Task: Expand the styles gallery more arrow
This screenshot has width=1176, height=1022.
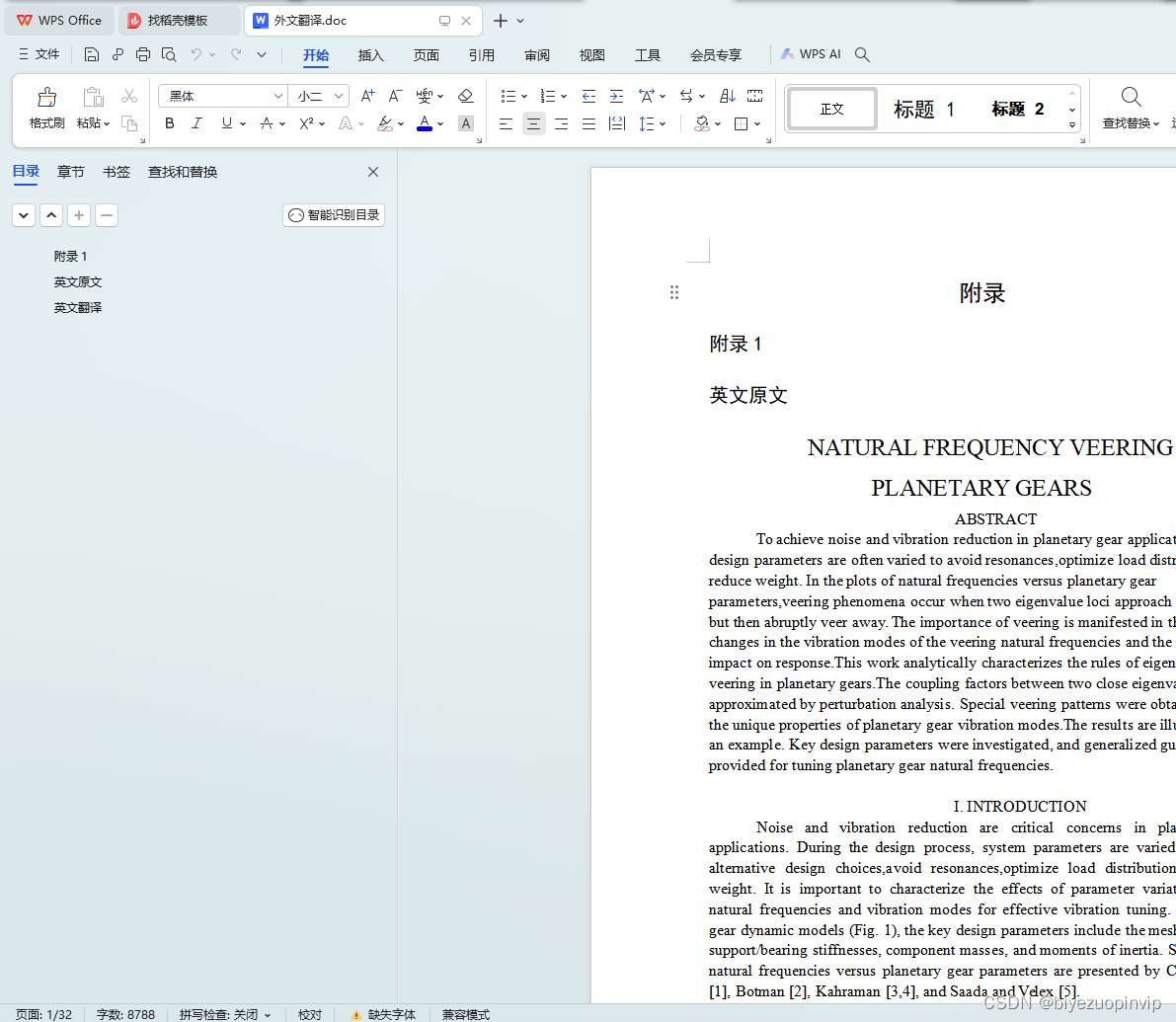Action: pos(1072,124)
